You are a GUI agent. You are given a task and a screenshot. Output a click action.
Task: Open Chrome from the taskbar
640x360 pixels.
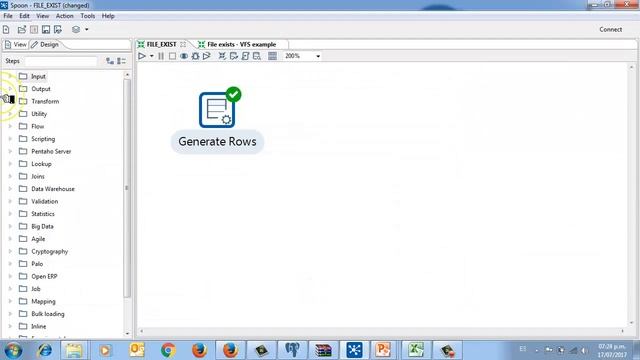168,350
